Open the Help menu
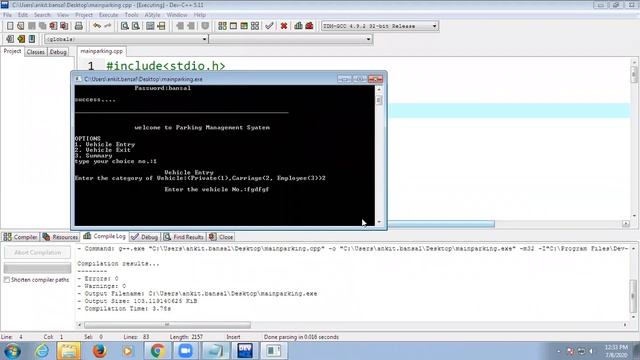The height and width of the screenshot is (360, 640). 200,15
